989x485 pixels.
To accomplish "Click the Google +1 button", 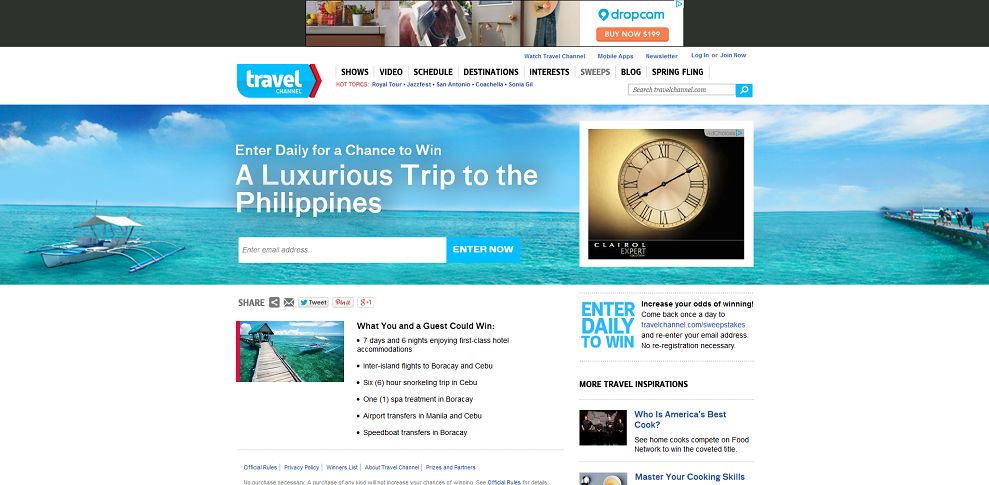I will (366, 303).
